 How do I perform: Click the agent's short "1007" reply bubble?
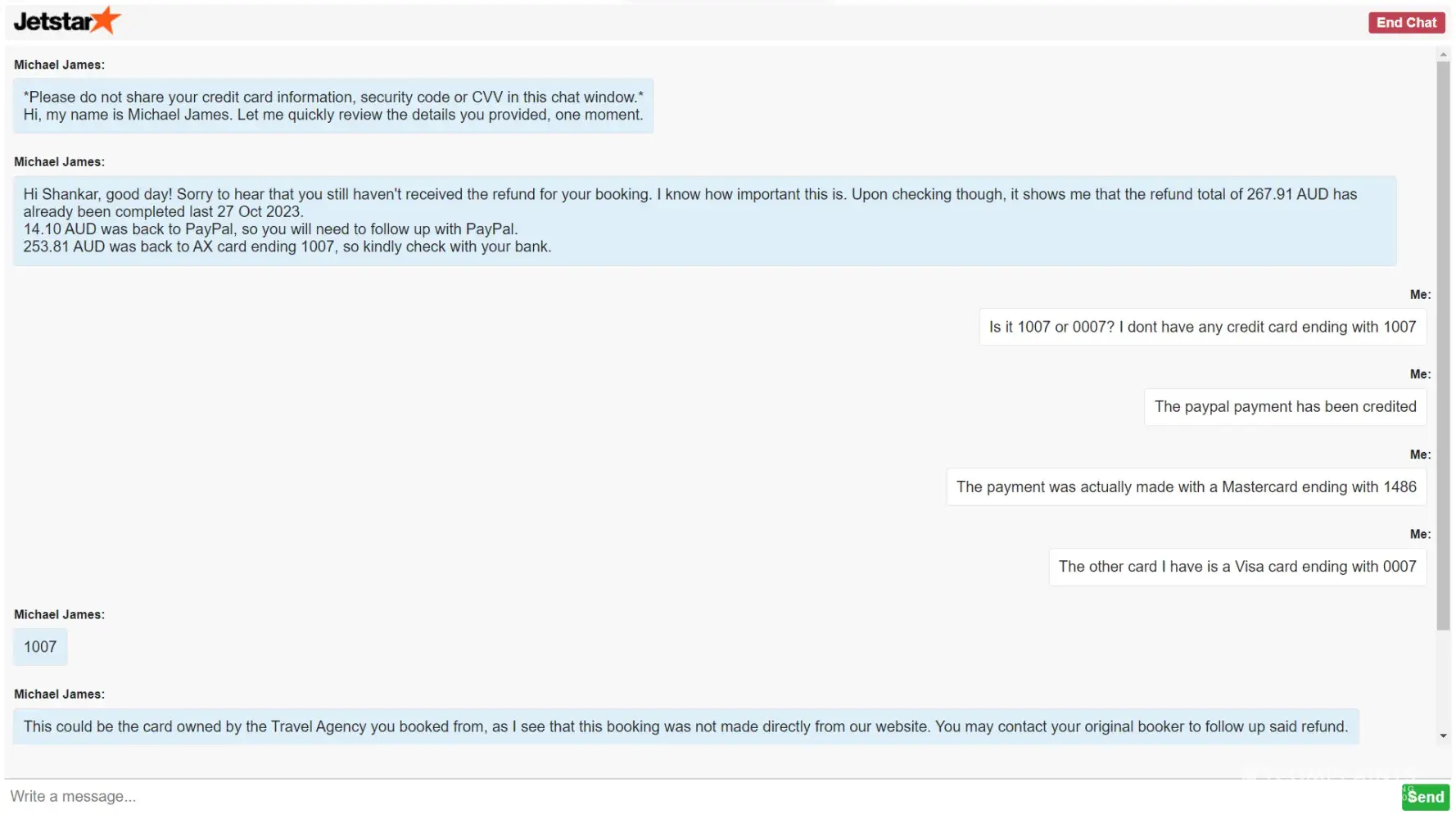pos(40,647)
